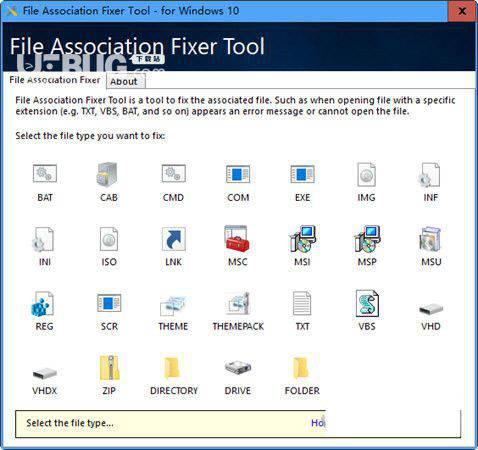Screen dimensions: 478x450
Task: Select the FOLDER file type icon
Action: pyautogui.click(x=301, y=367)
